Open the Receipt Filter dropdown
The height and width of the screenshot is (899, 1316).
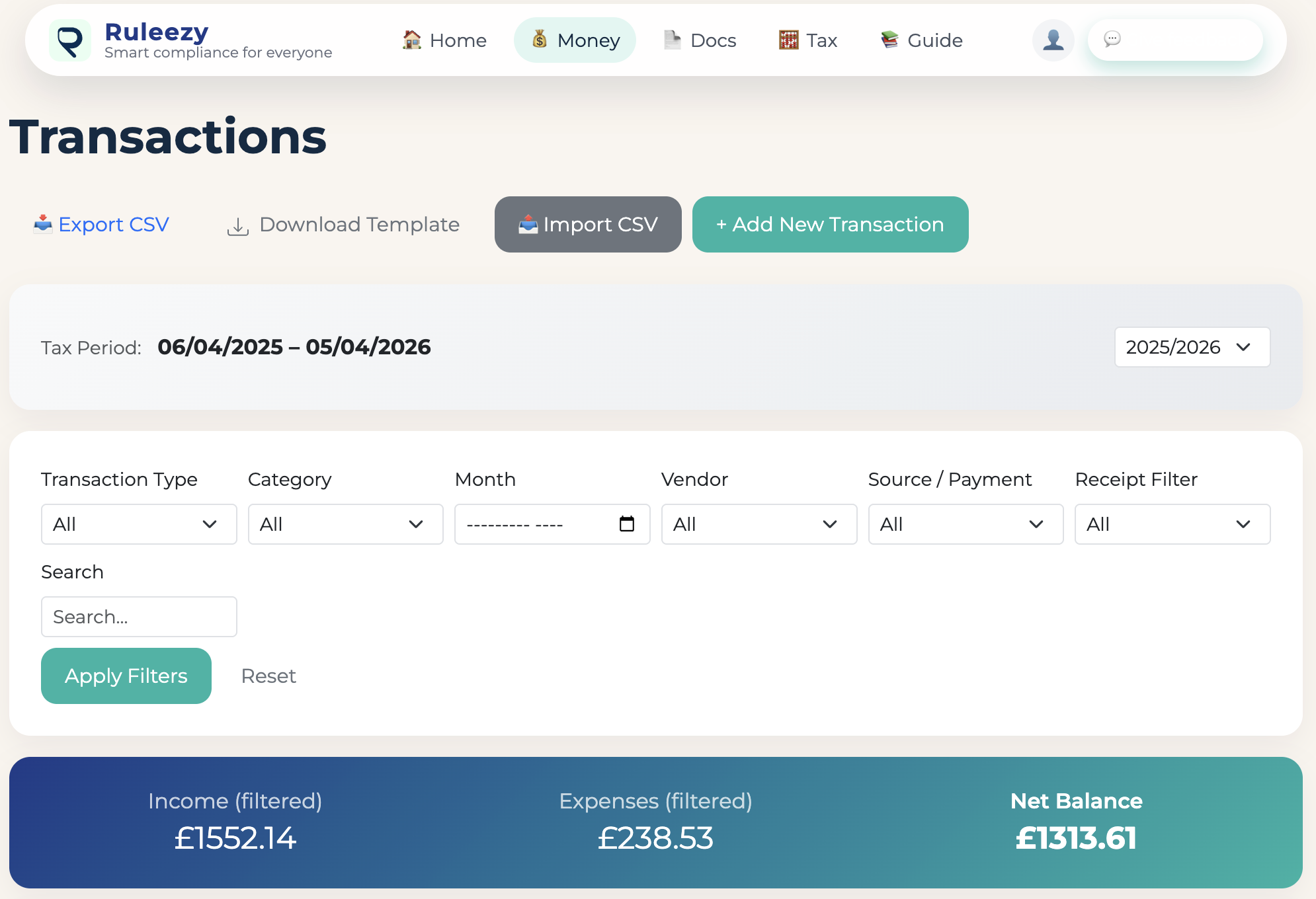(x=1171, y=524)
